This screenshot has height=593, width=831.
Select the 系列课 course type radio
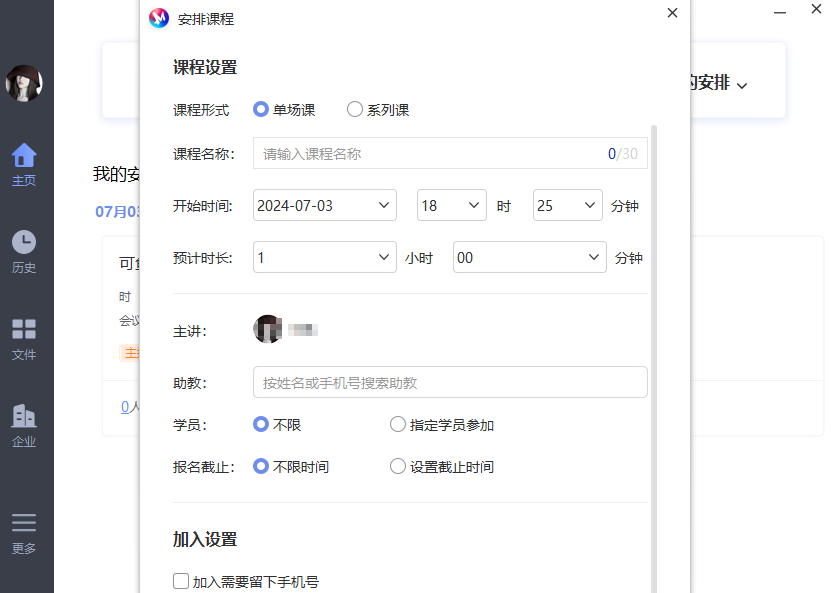[355, 110]
